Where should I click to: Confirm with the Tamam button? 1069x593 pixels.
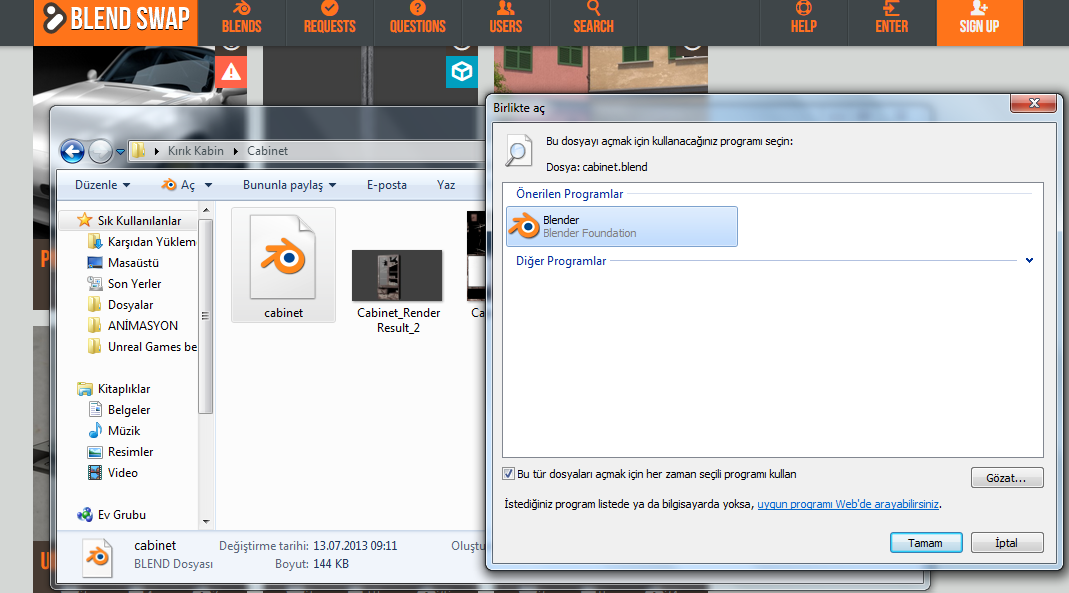[926, 543]
